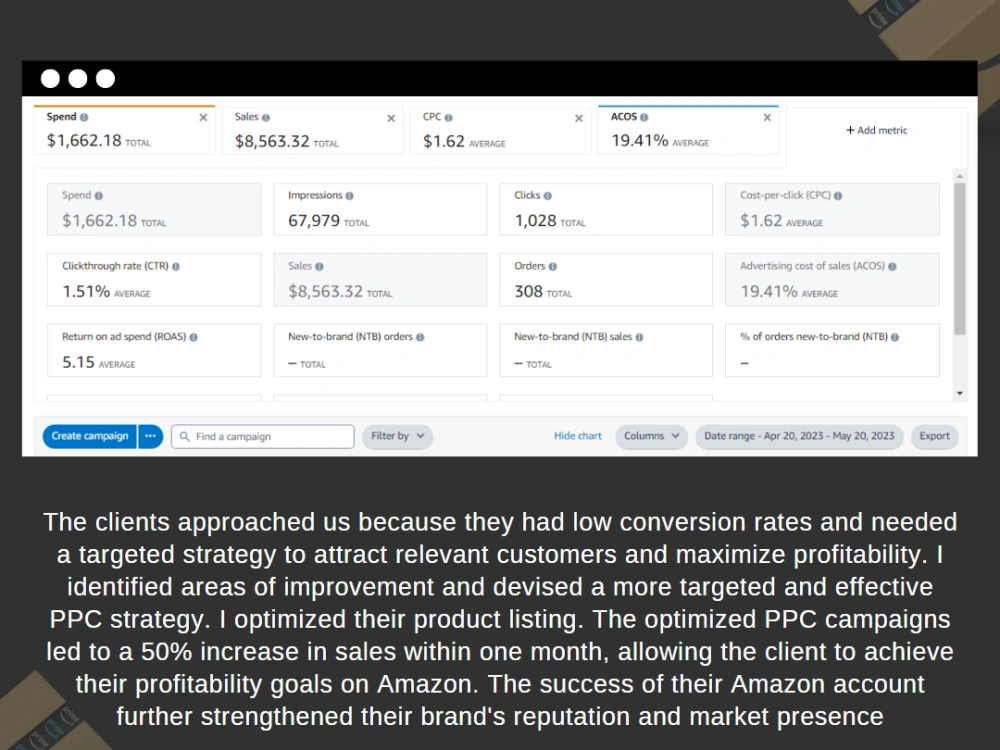Open the three-dots menu beside Create campaign
Image resolution: width=1000 pixels, height=750 pixels.
[151, 436]
